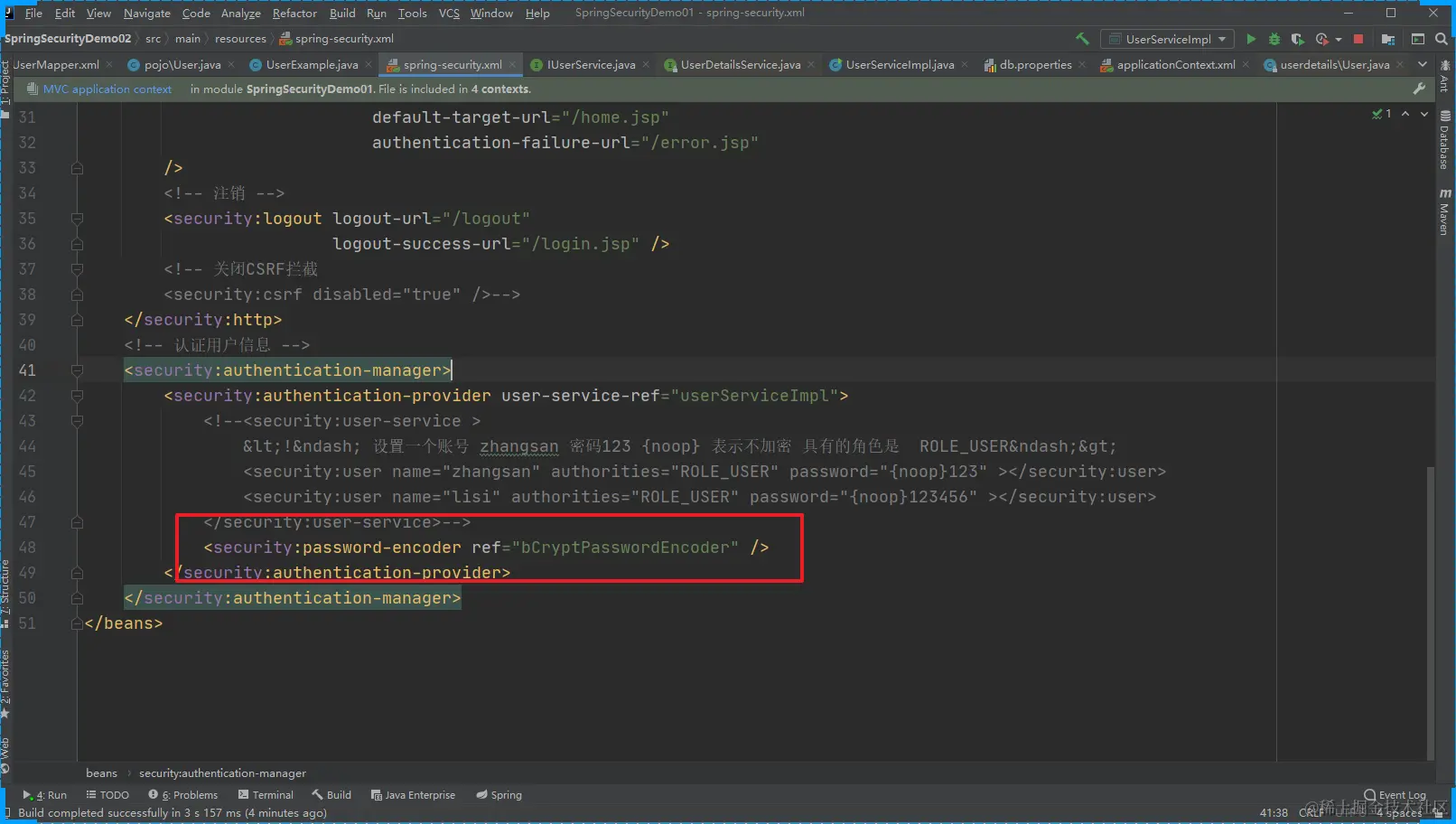Open the Ant tool window
The height and width of the screenshot is (824, 1456).
pyautogui.click(x=1444, y=77)
